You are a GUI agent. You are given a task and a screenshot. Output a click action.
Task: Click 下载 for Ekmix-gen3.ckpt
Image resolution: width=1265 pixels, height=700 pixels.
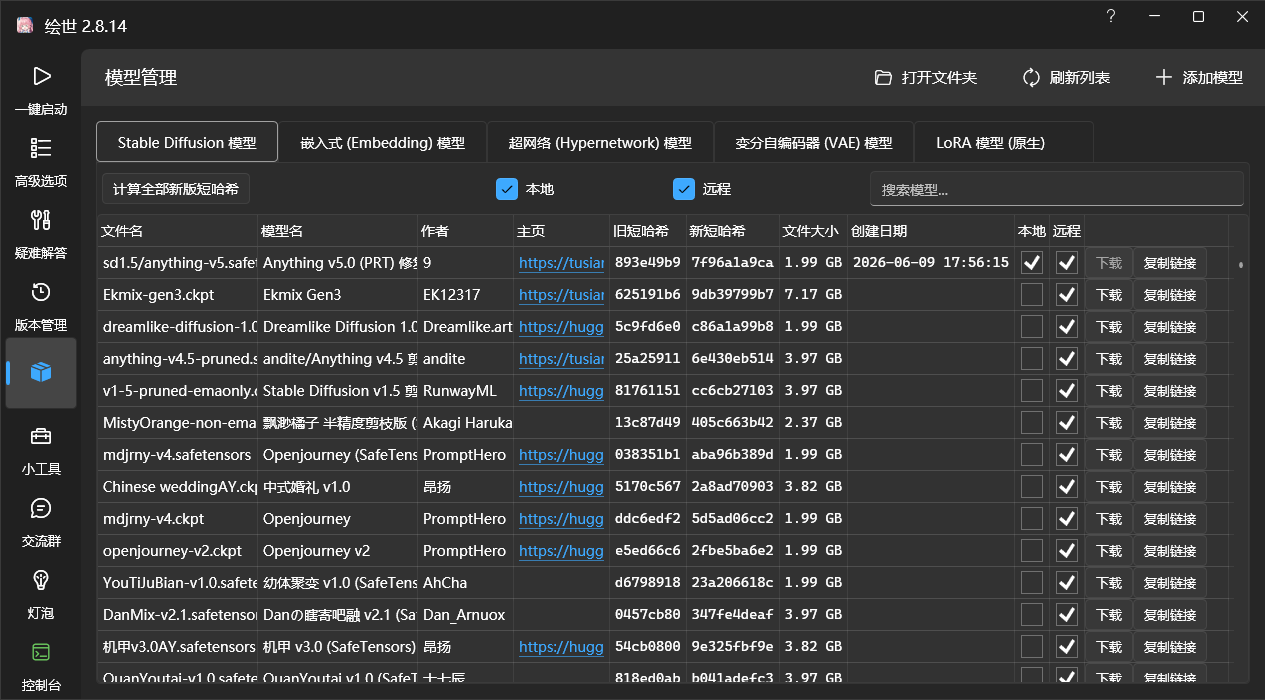(x=1109, y=295)
